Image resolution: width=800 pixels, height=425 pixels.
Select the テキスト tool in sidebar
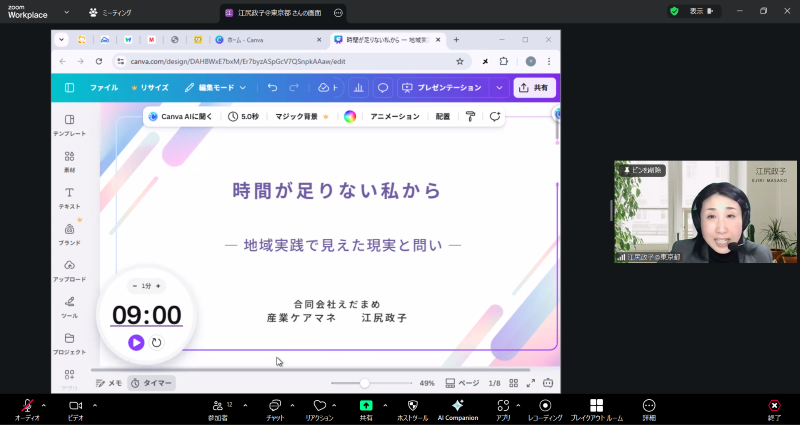(69, 197)
